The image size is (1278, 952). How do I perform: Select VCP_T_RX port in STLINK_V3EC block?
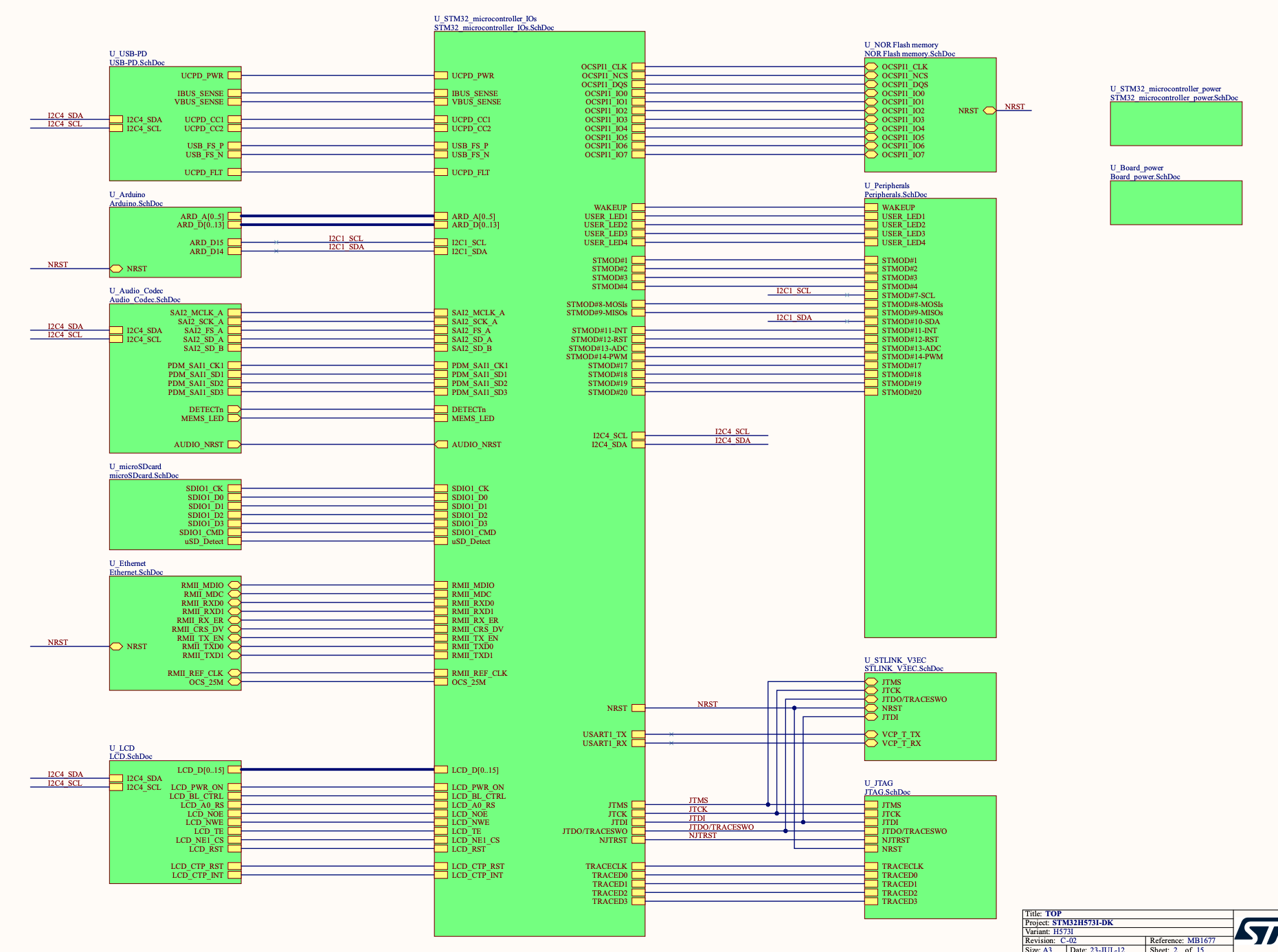(x=871, y=743)
